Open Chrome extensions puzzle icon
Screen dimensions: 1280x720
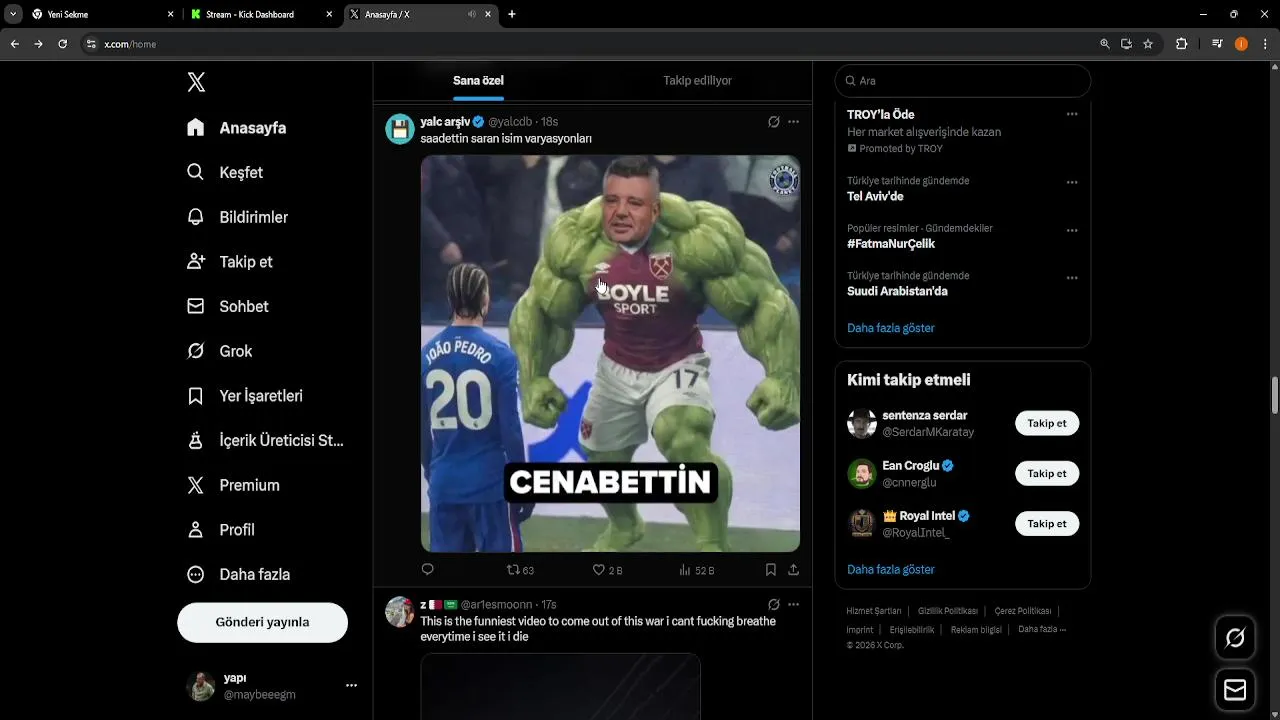pos(1181,44)
